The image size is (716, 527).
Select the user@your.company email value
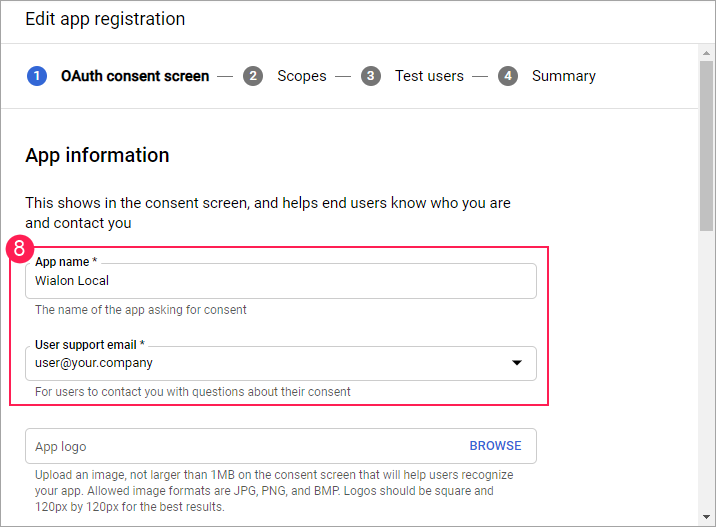click(94, 363)
